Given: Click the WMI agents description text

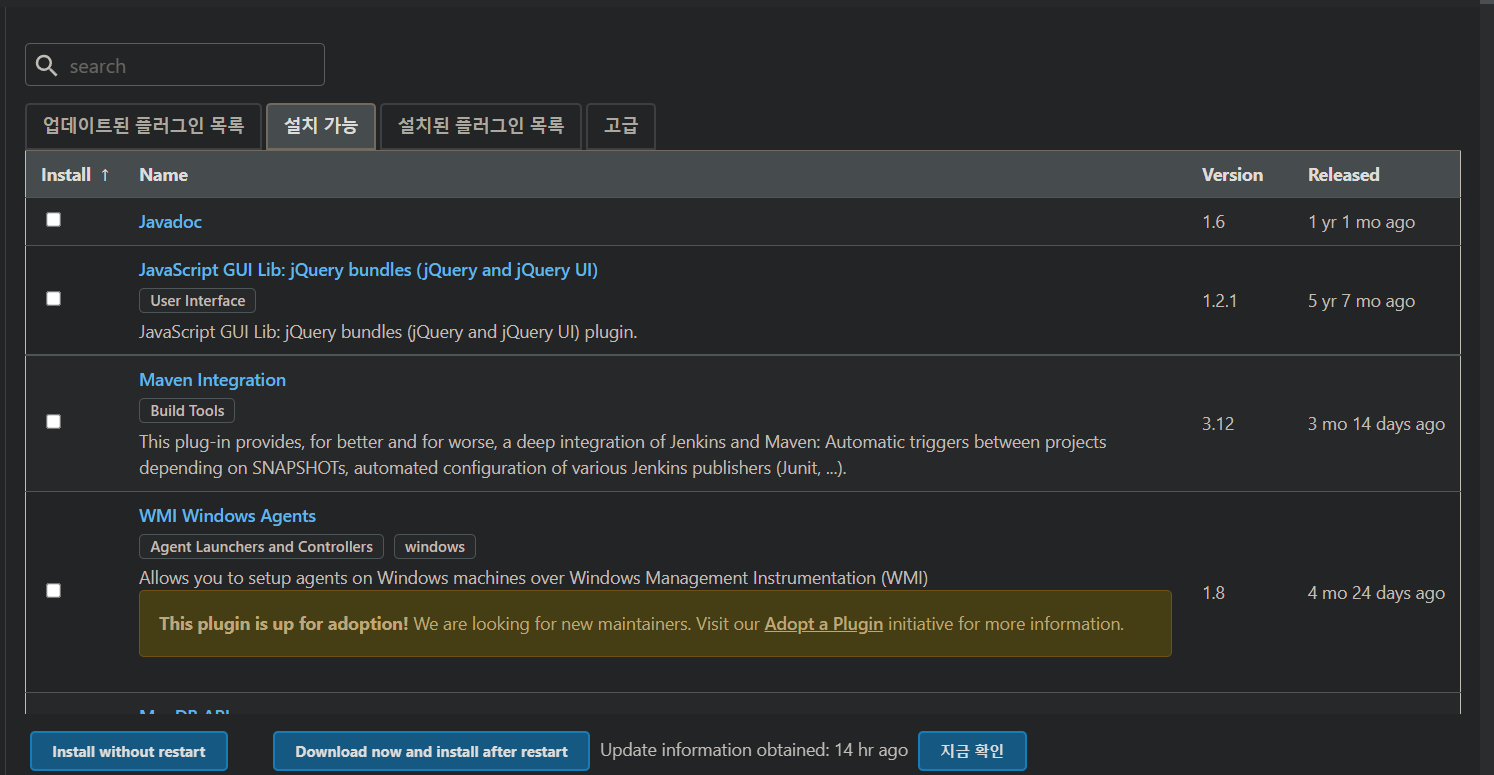Looking at the screenshot, I should tap(533, 578).
